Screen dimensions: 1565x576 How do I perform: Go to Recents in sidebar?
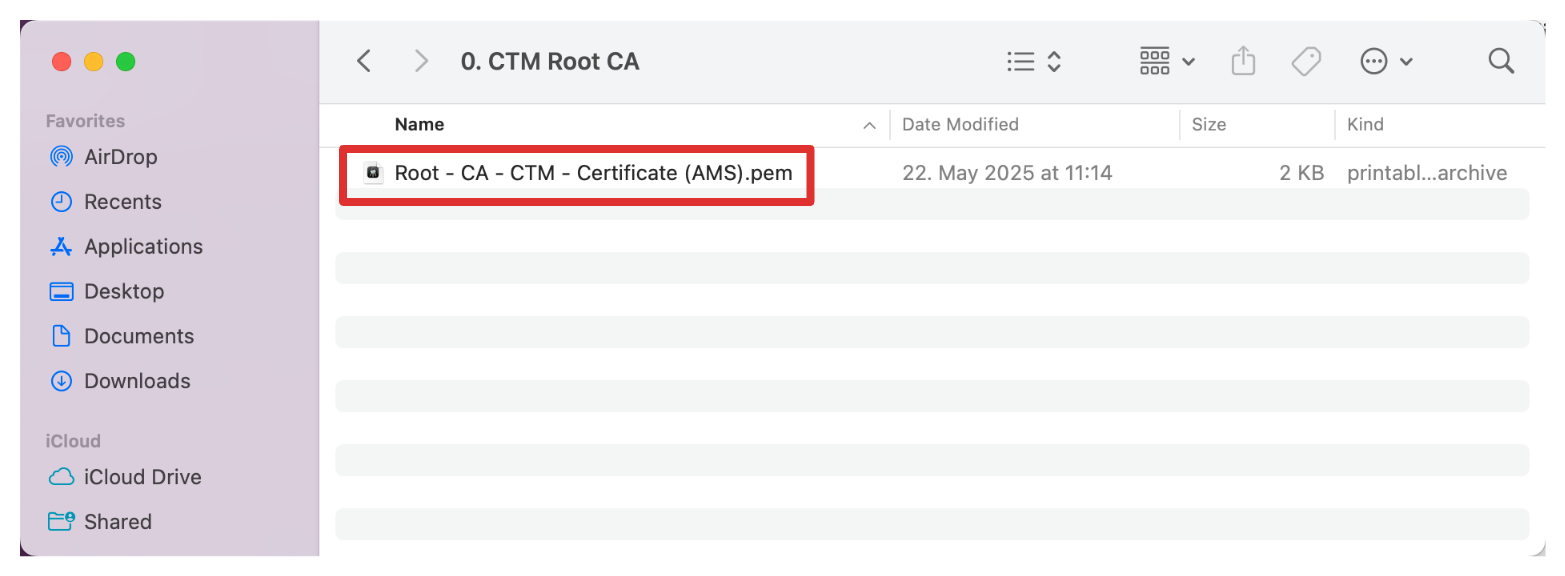(x=122, y=202)
